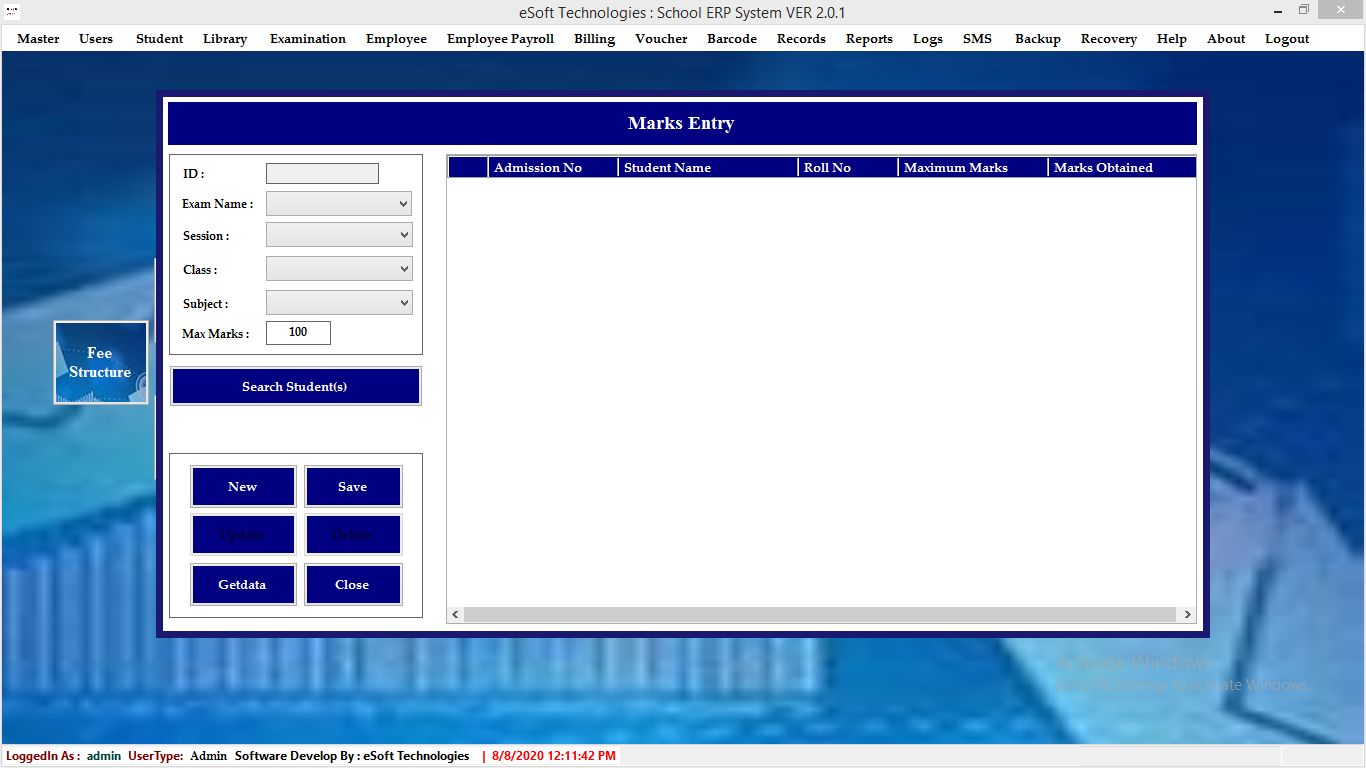Click the Roll No column header
Image resolution: width=1366 pixels, height=768 pixels.
pyautogui.click(x=848, y=168)
